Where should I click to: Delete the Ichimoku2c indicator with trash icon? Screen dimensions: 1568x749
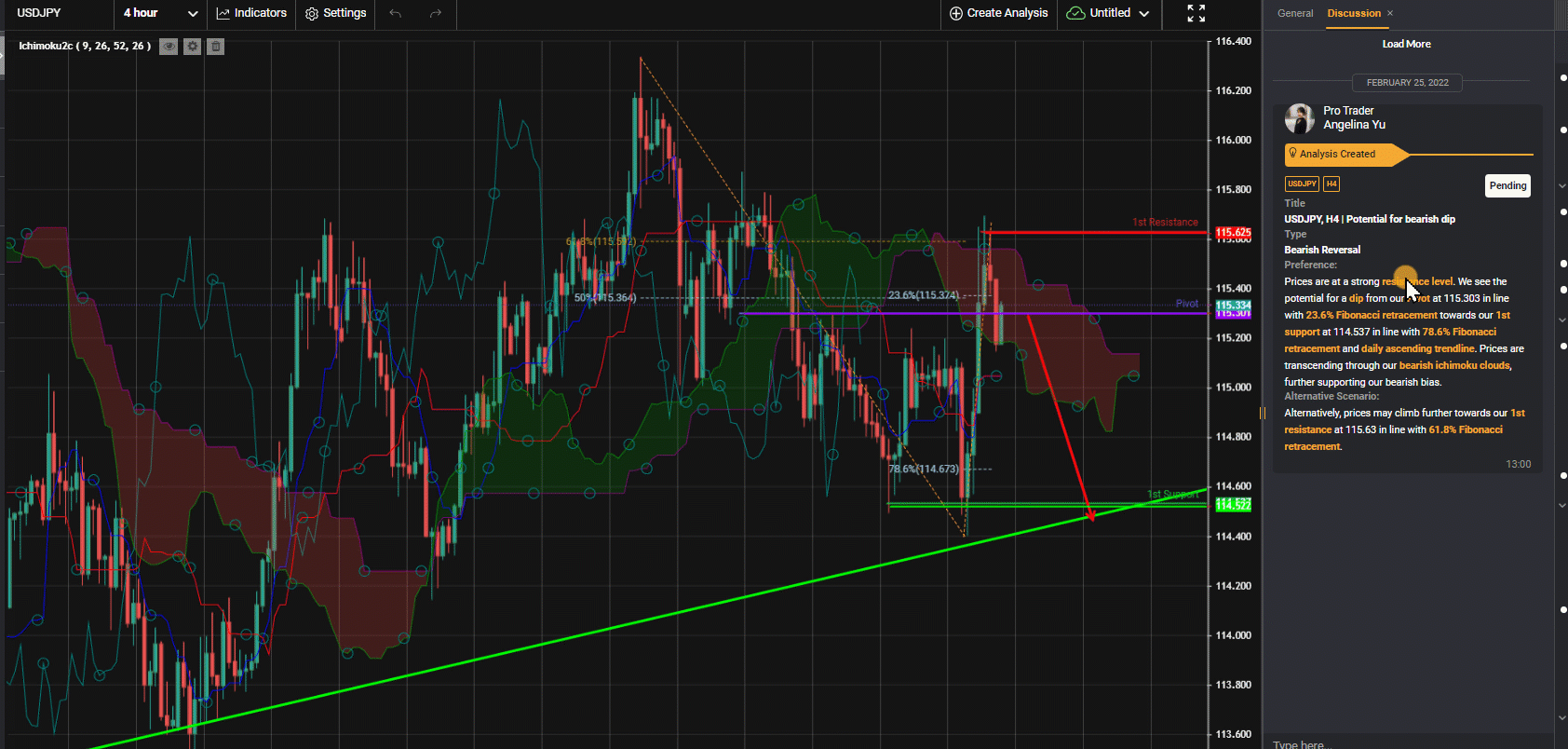coord(215,46)
